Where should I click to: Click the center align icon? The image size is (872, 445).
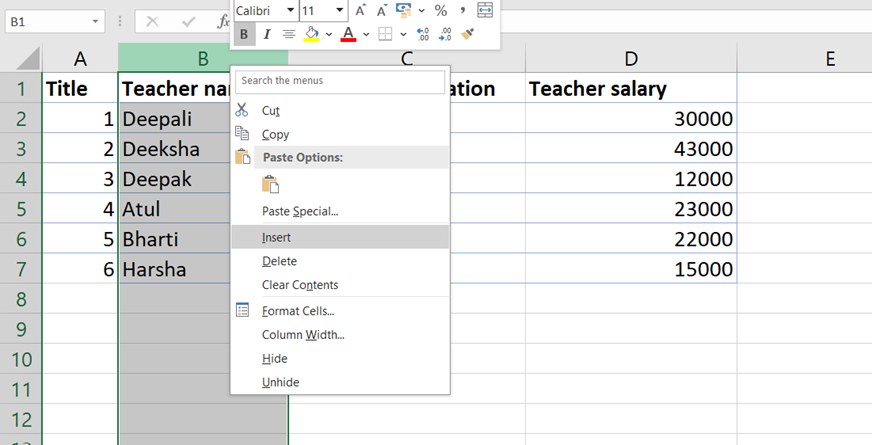pos(289,34)
